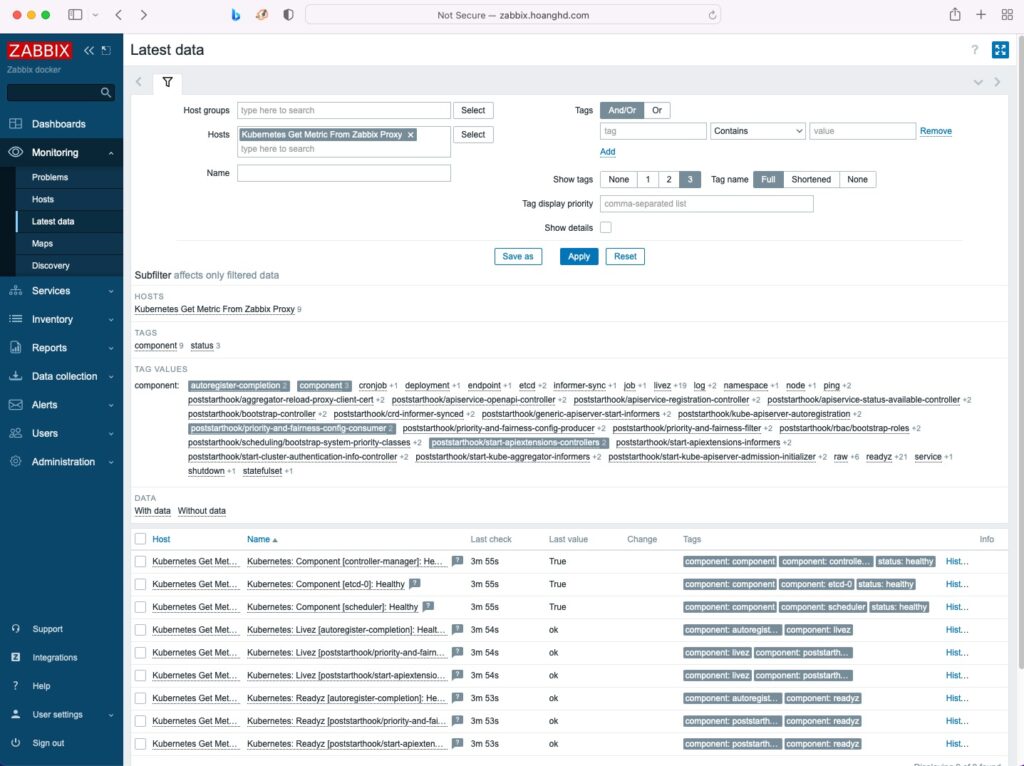Set tag evaluation to And/Or
The image size is (1024, 766).
click(x=622, y=110)
